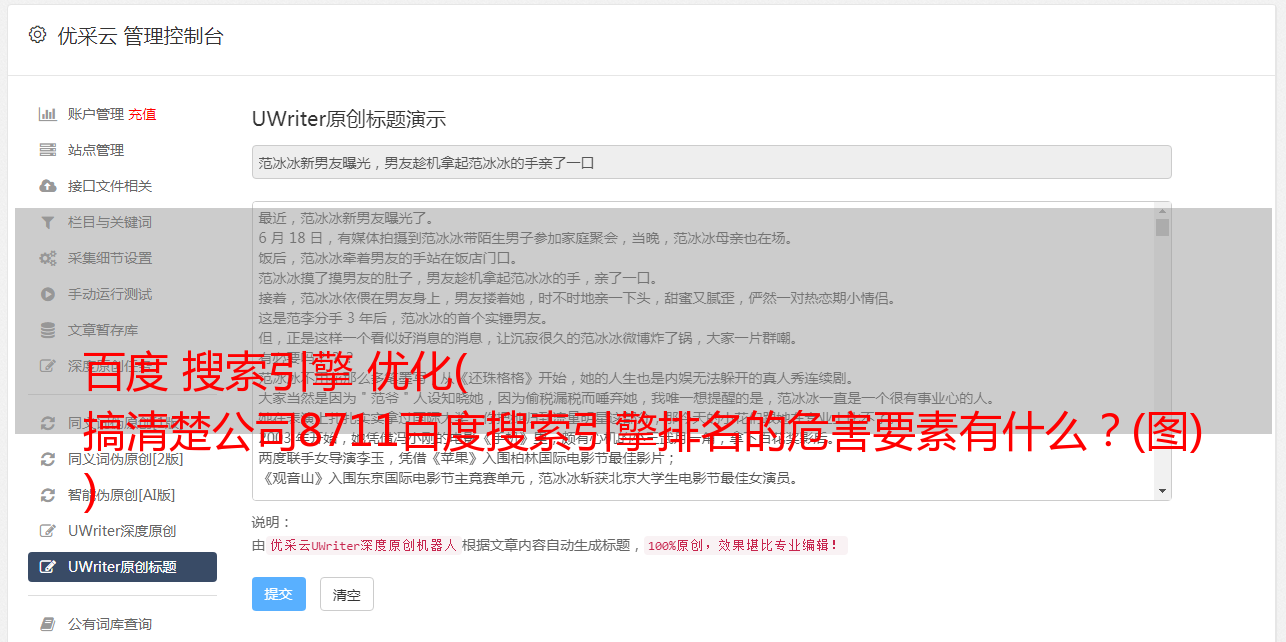The height and width of the screenshot is (642, 1286).
Task: Select the server icon next to 站点管理
Action: [x=47, y=150]
